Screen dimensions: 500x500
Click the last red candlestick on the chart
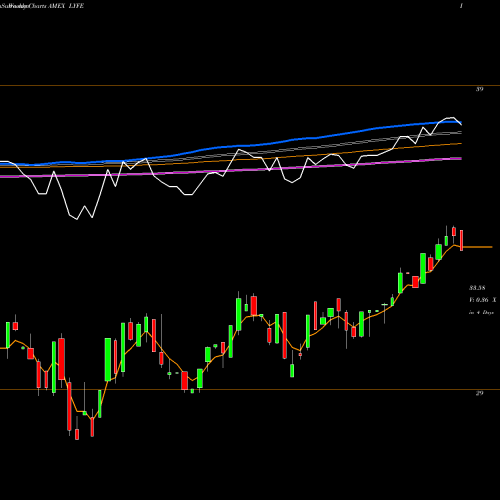[462, 240]
